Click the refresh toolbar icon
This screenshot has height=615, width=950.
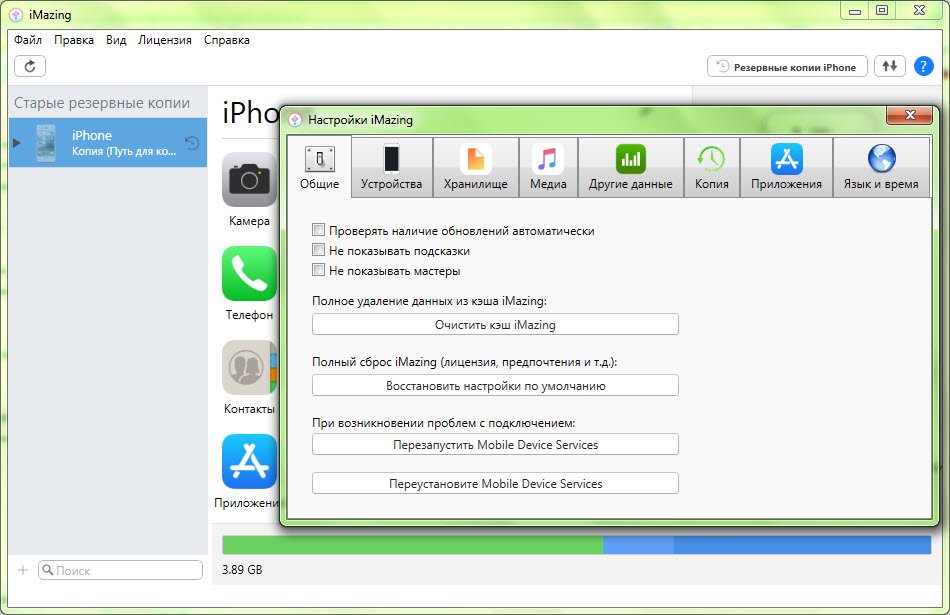point(30,66)
